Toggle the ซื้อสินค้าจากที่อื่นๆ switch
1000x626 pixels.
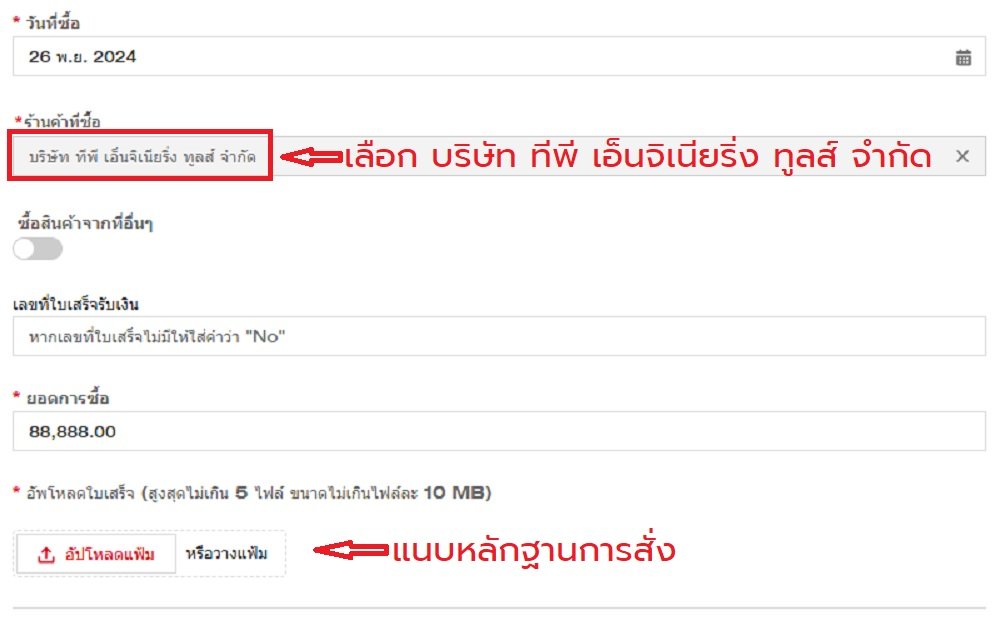38,249
